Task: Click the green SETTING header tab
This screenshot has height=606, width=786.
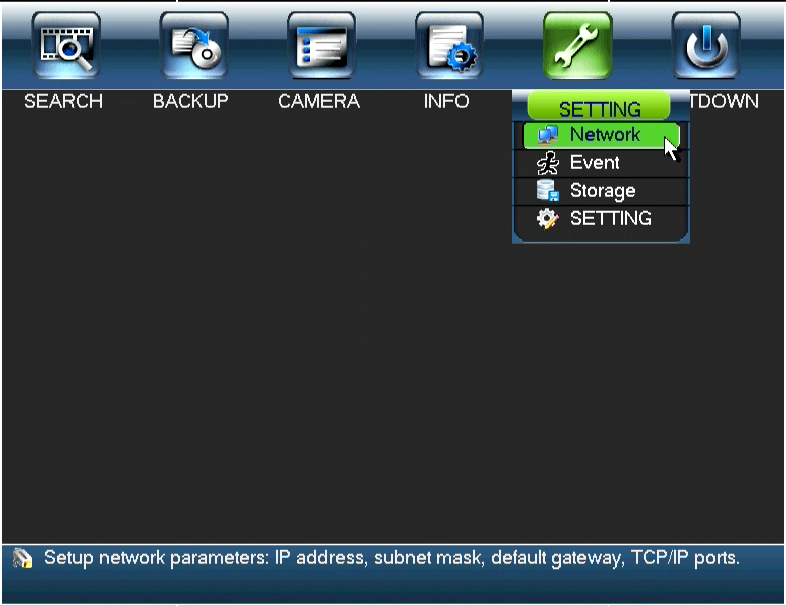Action: (x=599, y=106)
